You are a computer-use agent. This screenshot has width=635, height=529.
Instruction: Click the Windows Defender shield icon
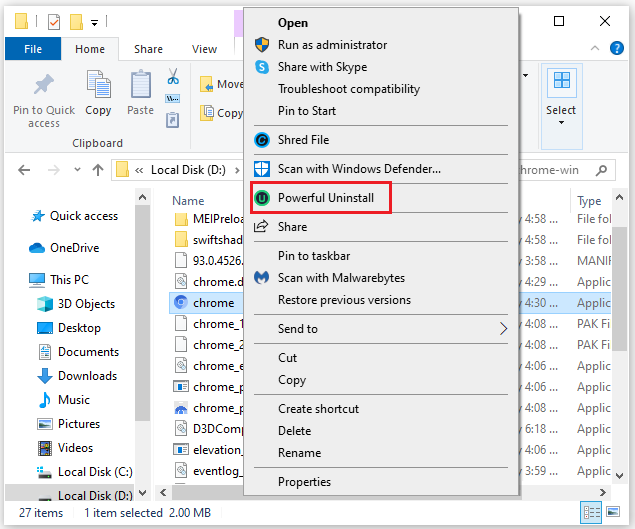click(x=262, y=169)
